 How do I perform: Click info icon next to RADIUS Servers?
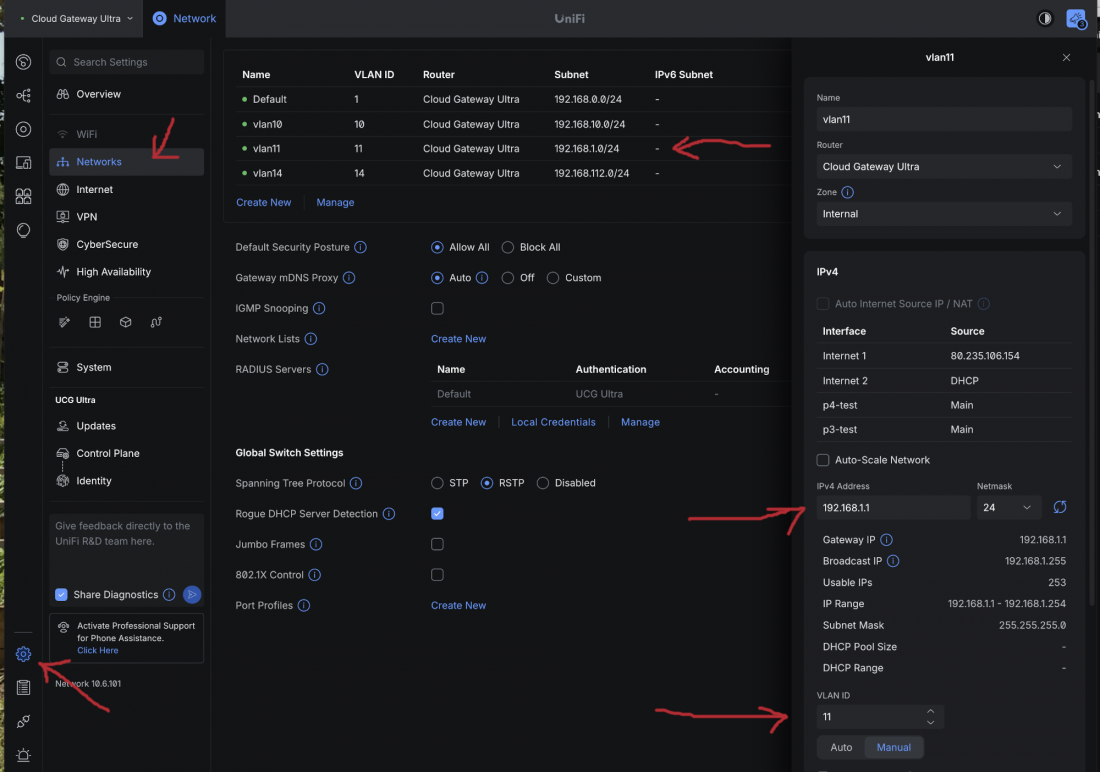322,369
